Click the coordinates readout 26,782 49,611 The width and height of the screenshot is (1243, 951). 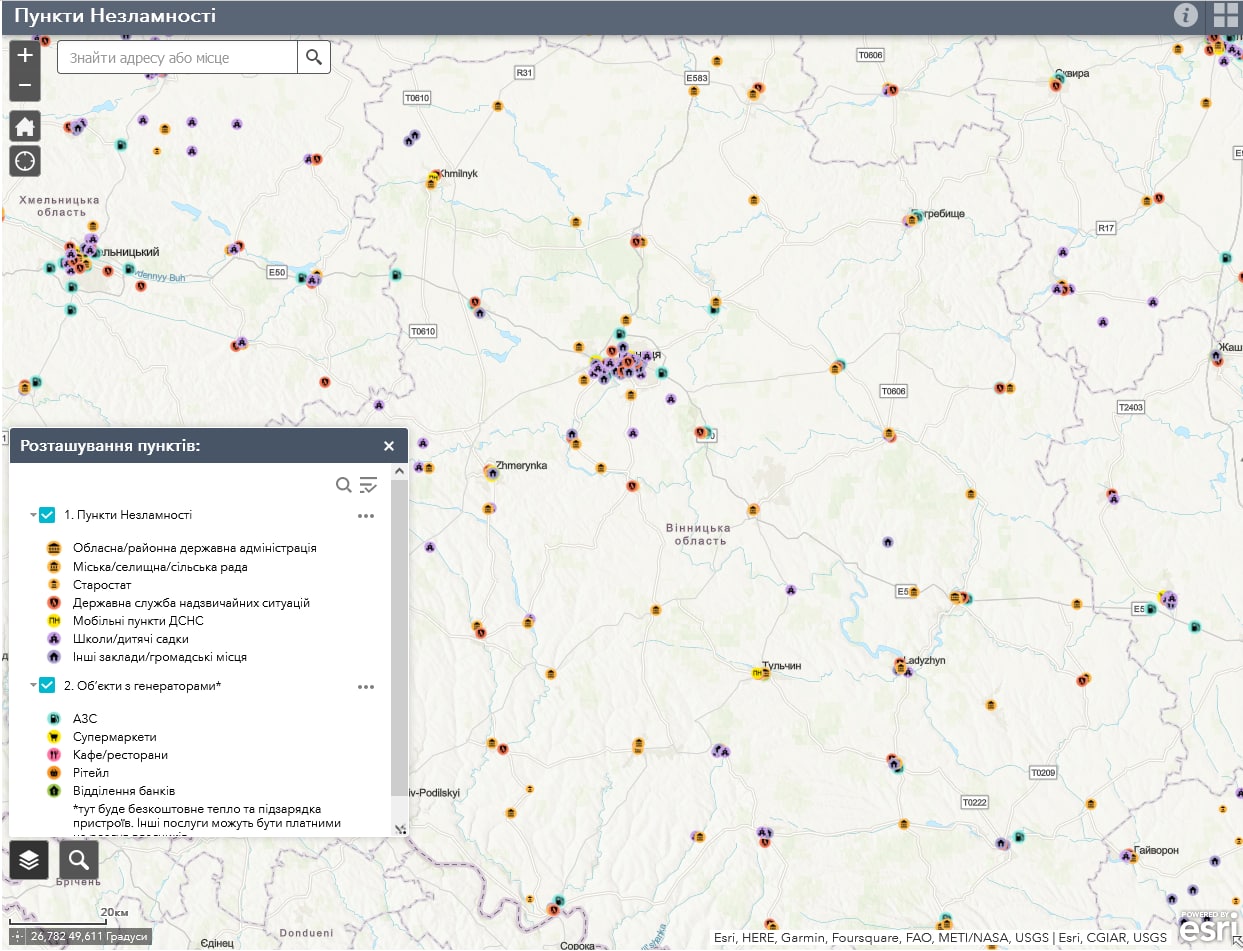[x=90, y=937]
